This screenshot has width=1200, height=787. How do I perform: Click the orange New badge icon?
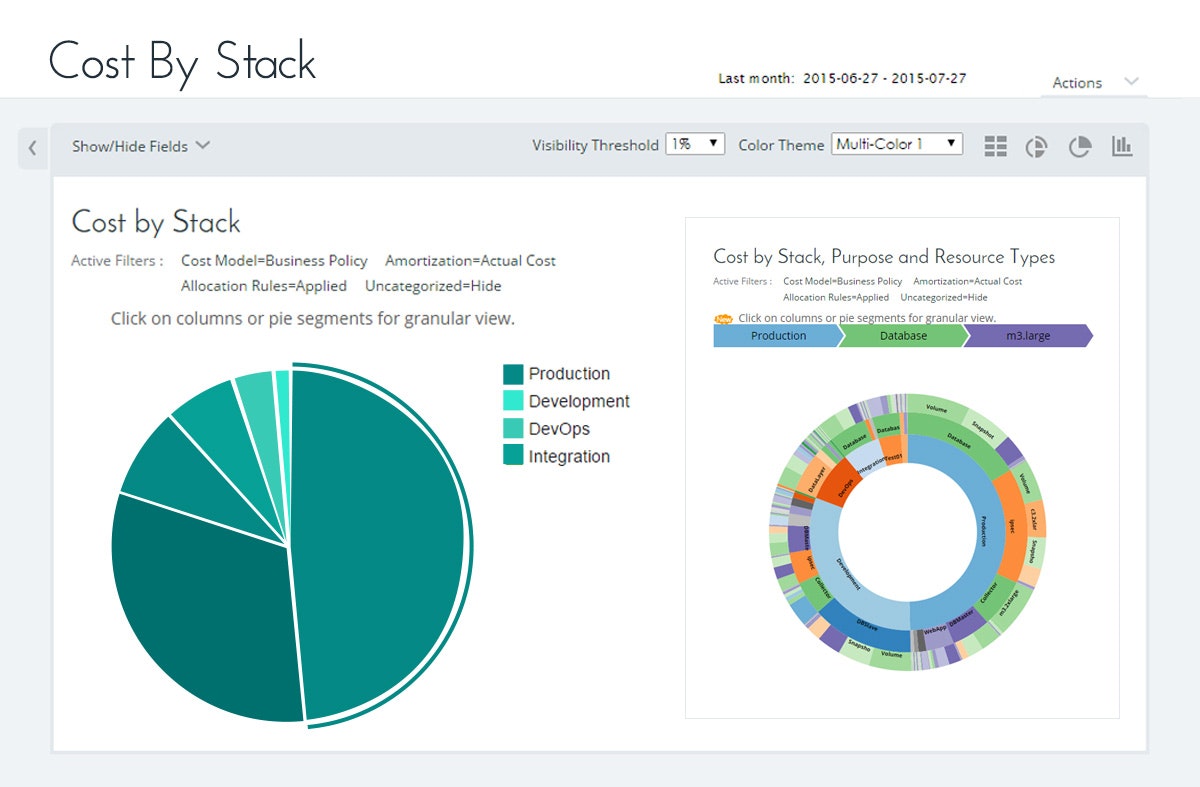click(723, 319)
